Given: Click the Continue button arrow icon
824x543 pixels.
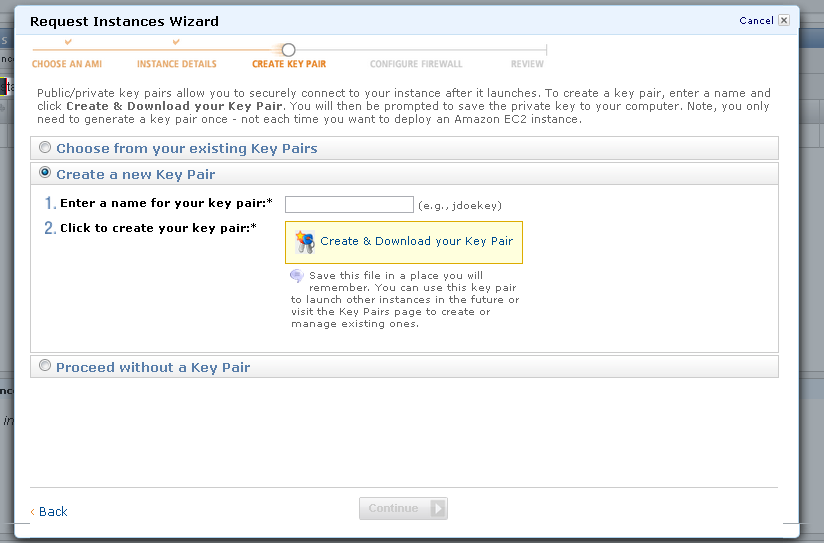Looking at the screenshot, I should coord(437,508).
